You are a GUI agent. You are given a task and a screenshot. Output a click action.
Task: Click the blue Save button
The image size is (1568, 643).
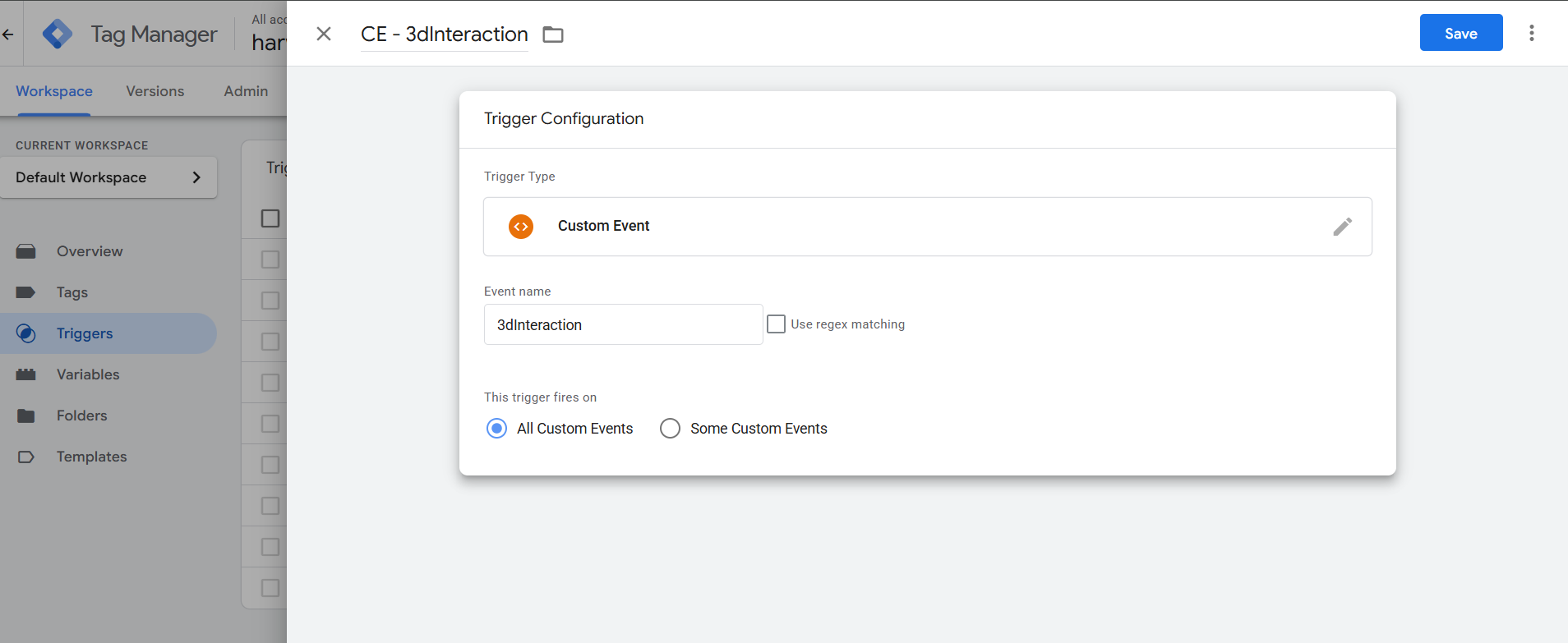tap(1460, 33)
